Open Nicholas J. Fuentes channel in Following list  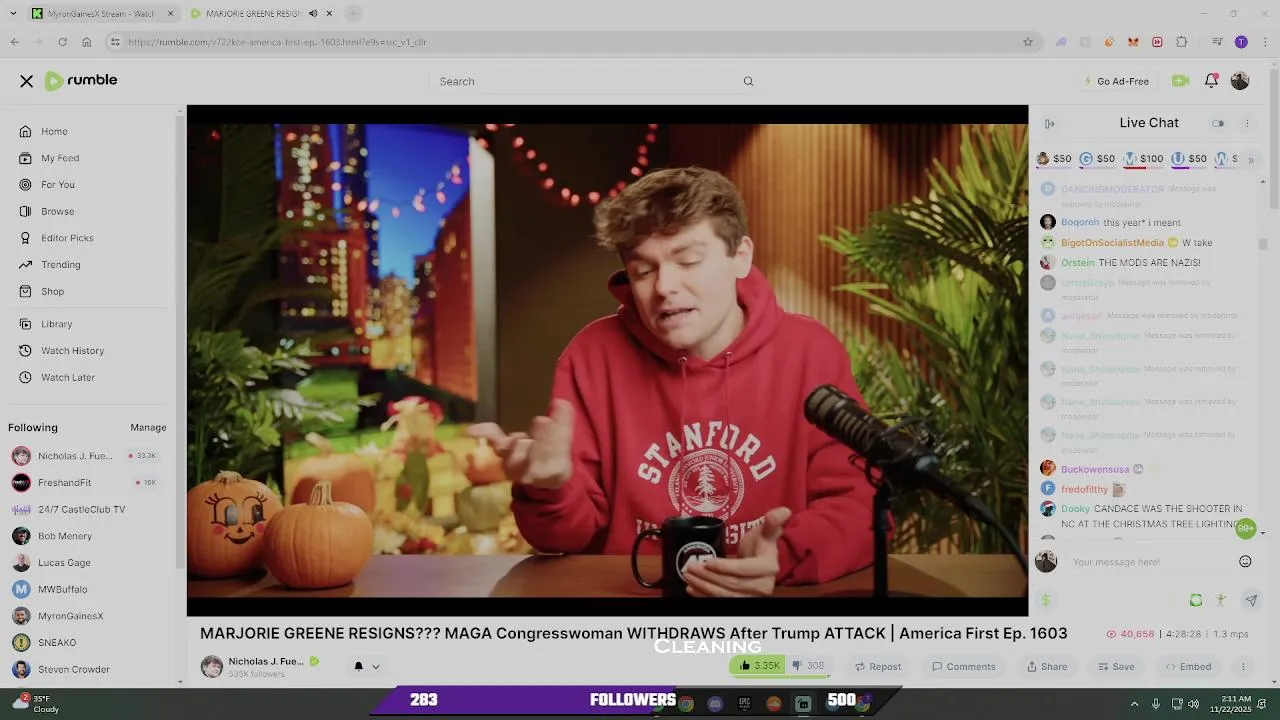coord(75,456)
